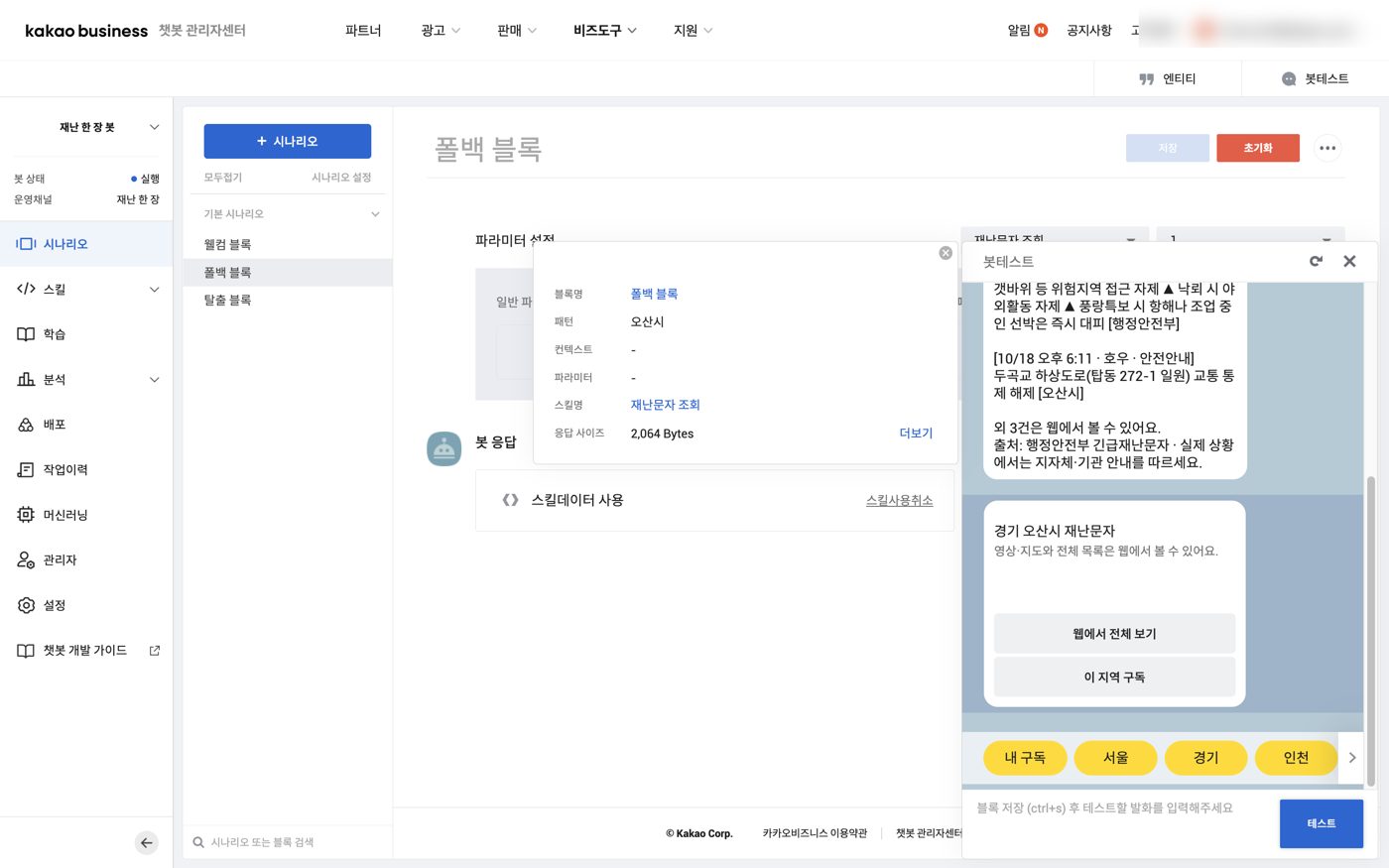
Task: Open 시나리오 설정 link
Action: click(x=341, y=178)
